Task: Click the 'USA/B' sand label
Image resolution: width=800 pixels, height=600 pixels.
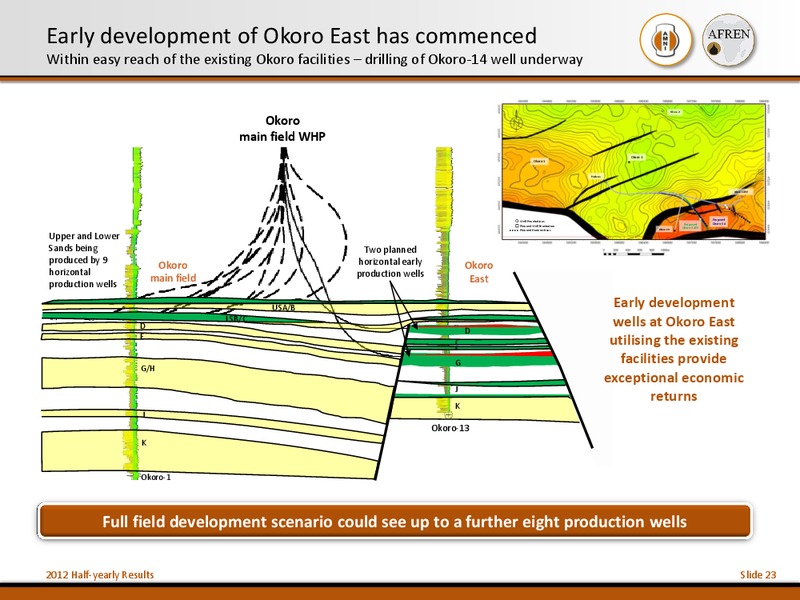Action: point(283,308)
